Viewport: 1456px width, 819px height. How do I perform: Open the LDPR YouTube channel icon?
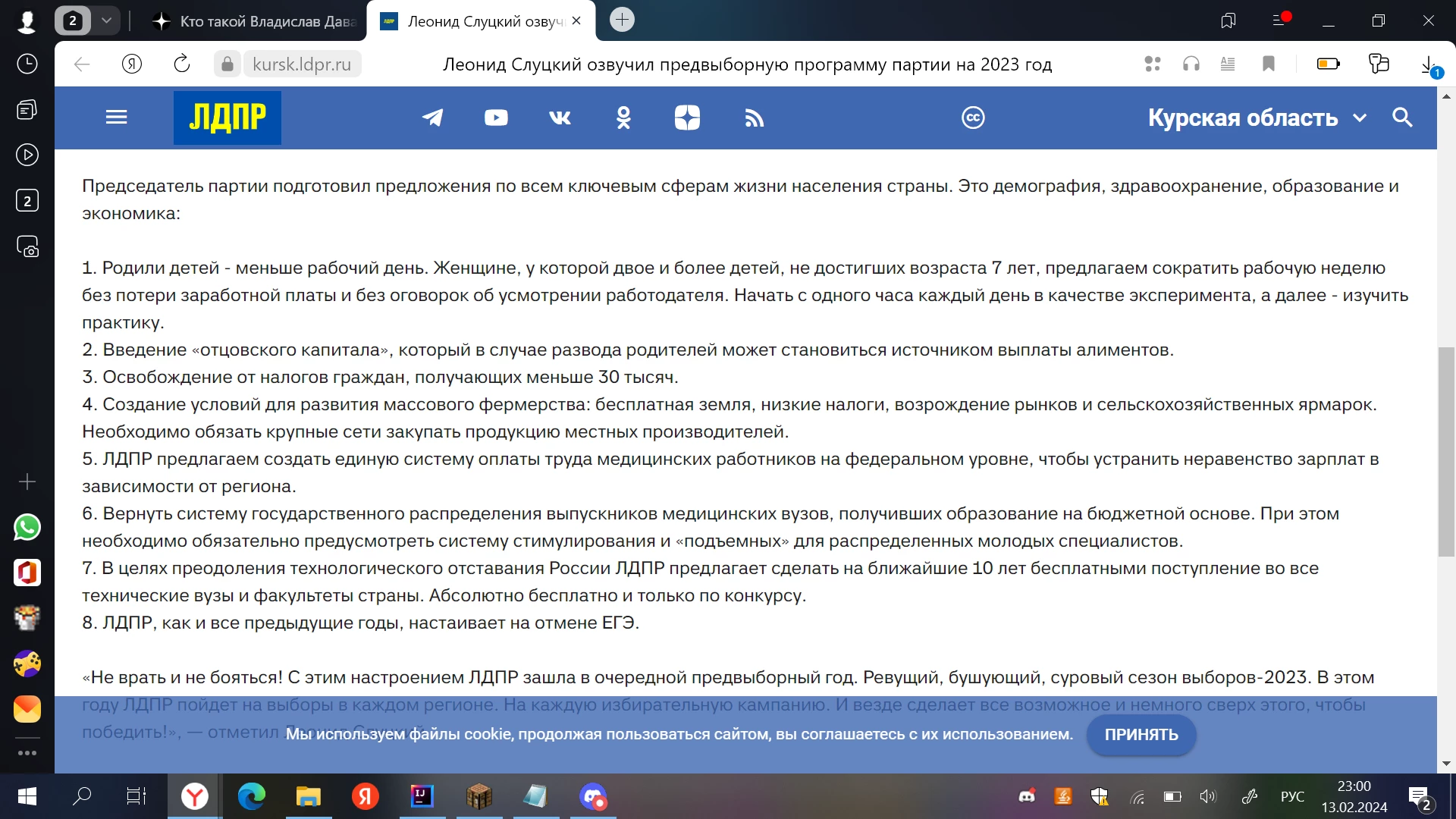click(x=496, y=118)
